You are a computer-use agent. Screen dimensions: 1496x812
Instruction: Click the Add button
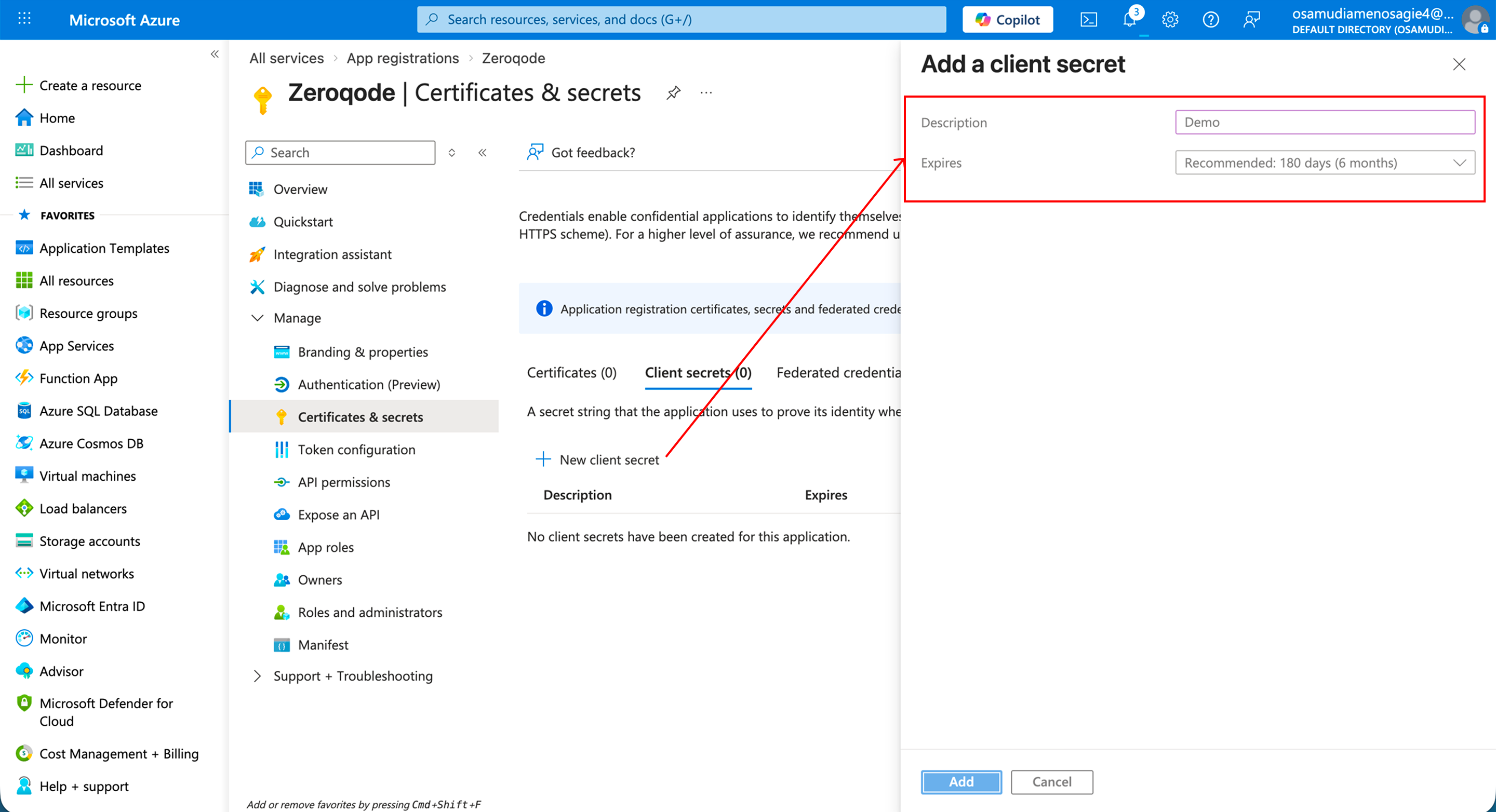[x=960, y=782]
